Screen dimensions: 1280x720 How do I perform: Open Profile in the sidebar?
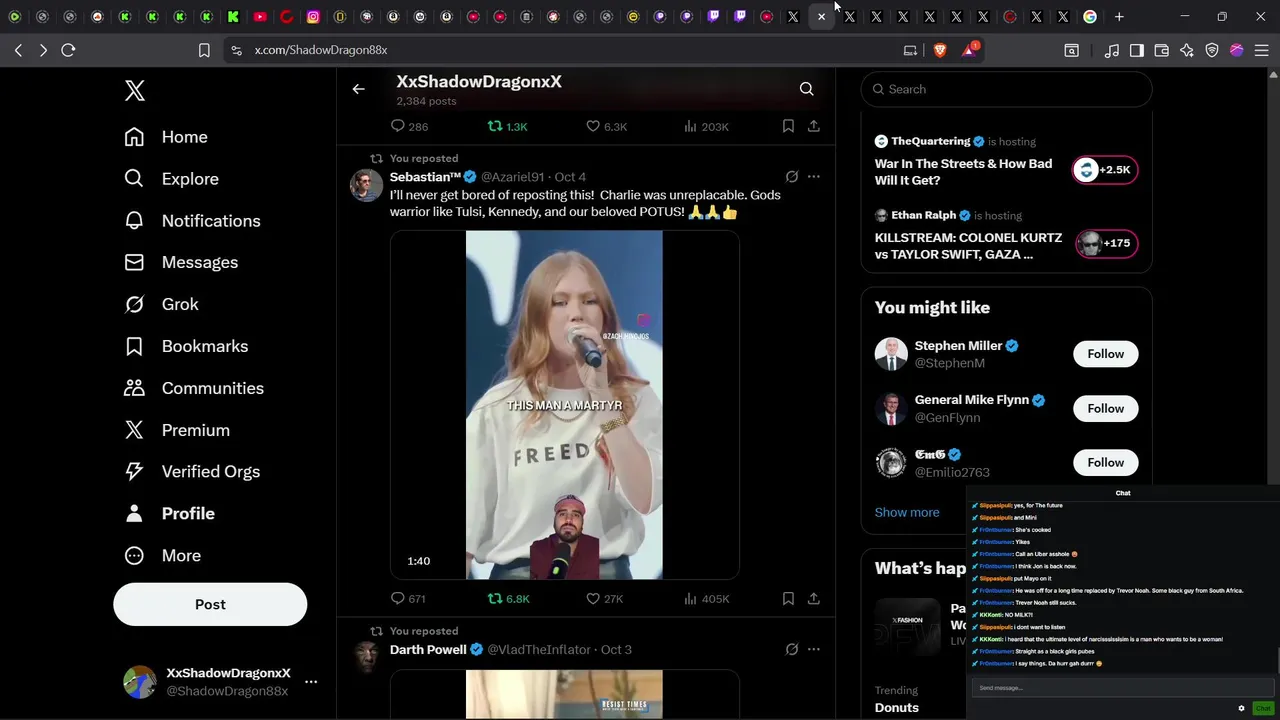tap(169, 513)
